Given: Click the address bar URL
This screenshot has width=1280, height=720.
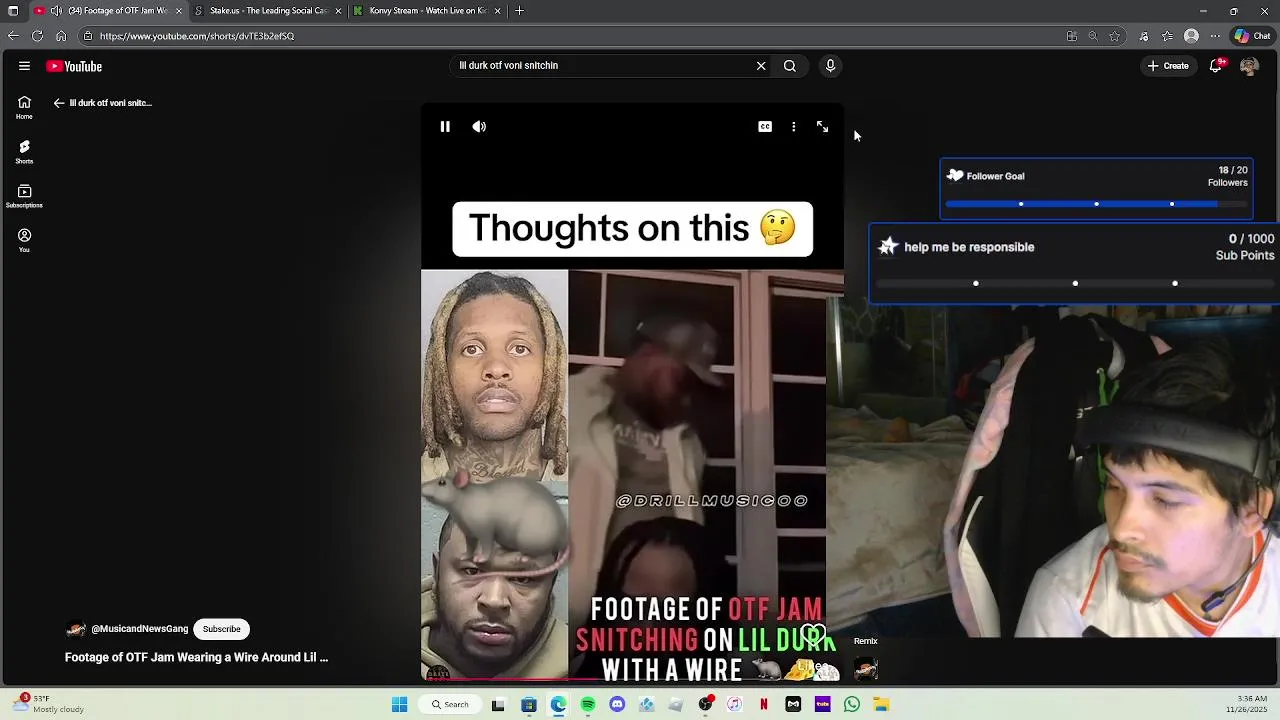Looking at the screenshot, I should click(197, 36).
